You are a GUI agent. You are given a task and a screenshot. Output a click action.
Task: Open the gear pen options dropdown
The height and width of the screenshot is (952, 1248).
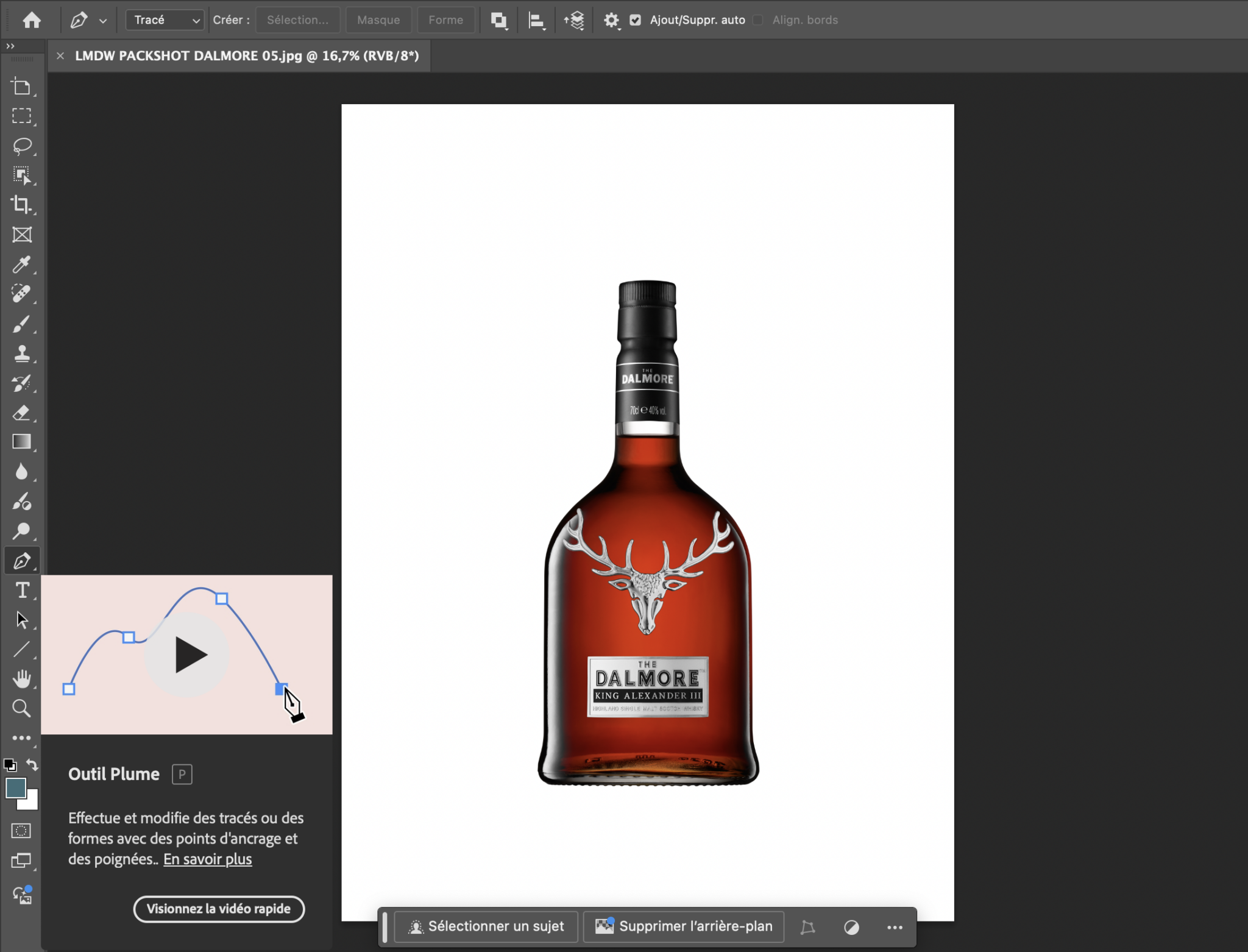[x=612, y=21]
